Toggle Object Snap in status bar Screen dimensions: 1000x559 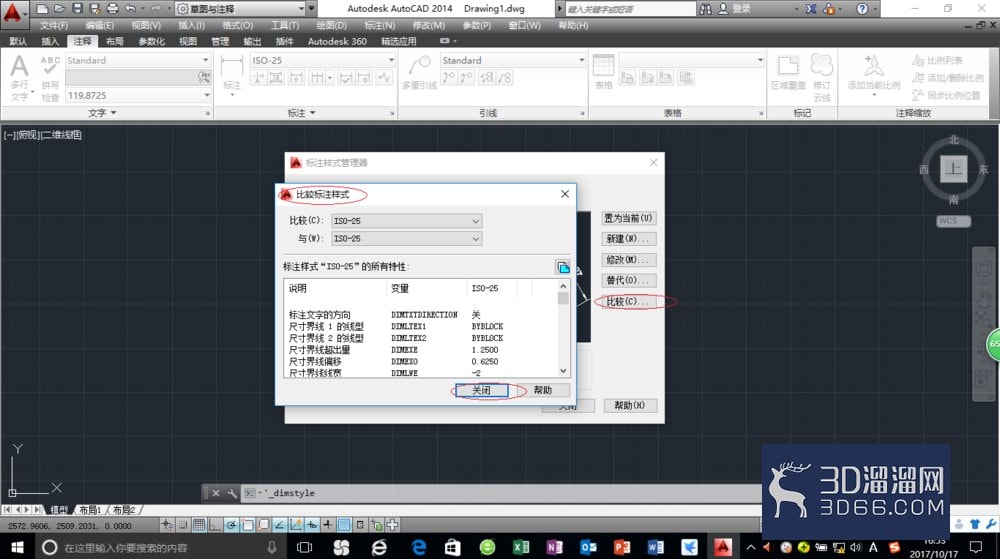pos(247,525)
